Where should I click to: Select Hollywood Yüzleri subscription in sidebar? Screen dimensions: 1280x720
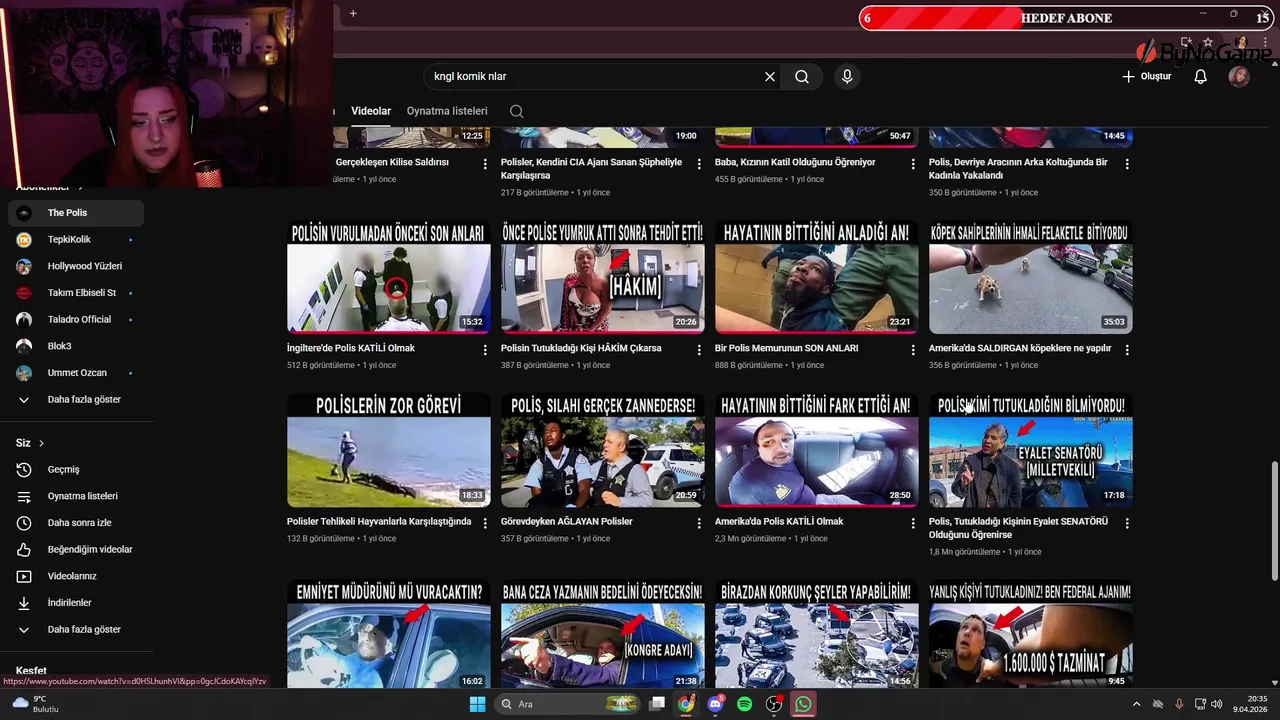pos(76,266)
